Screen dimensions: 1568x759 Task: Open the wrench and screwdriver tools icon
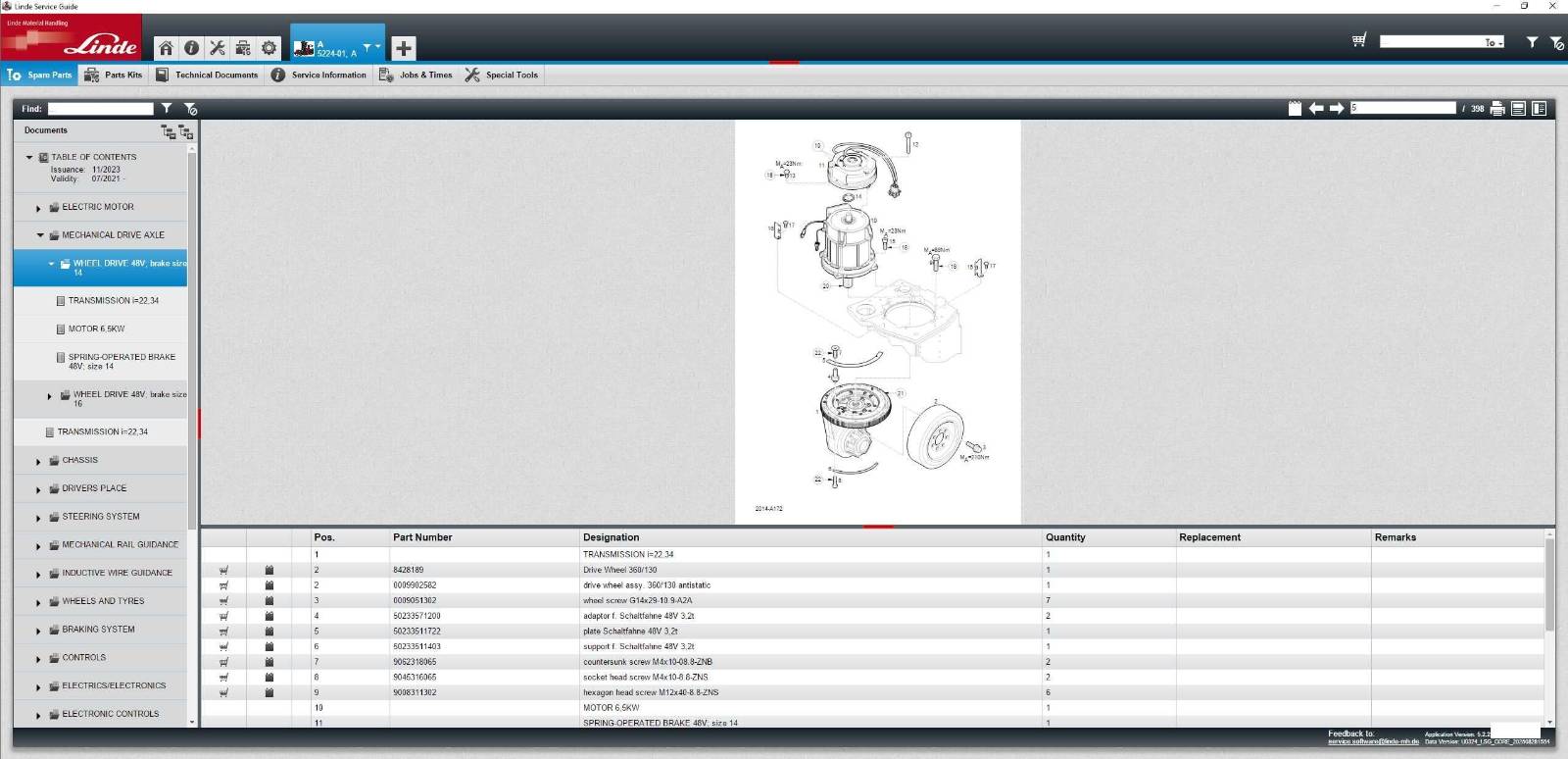(x=218, y=48)
